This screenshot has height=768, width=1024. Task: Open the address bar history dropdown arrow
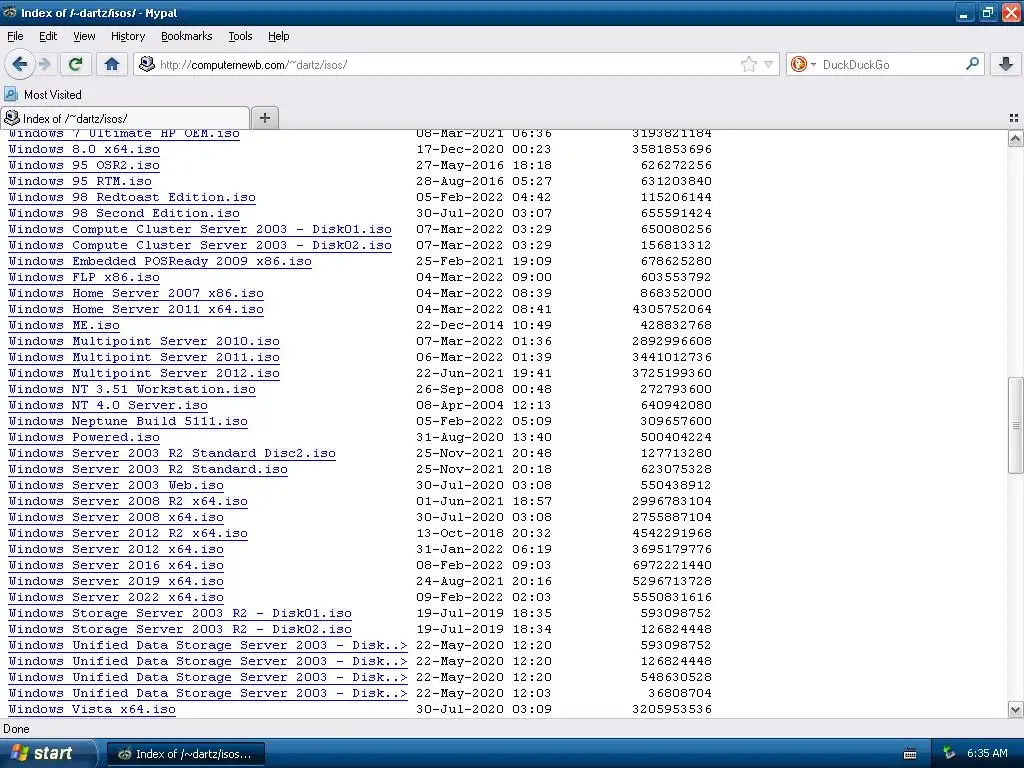pyautogui.click(x=769, y=64)
